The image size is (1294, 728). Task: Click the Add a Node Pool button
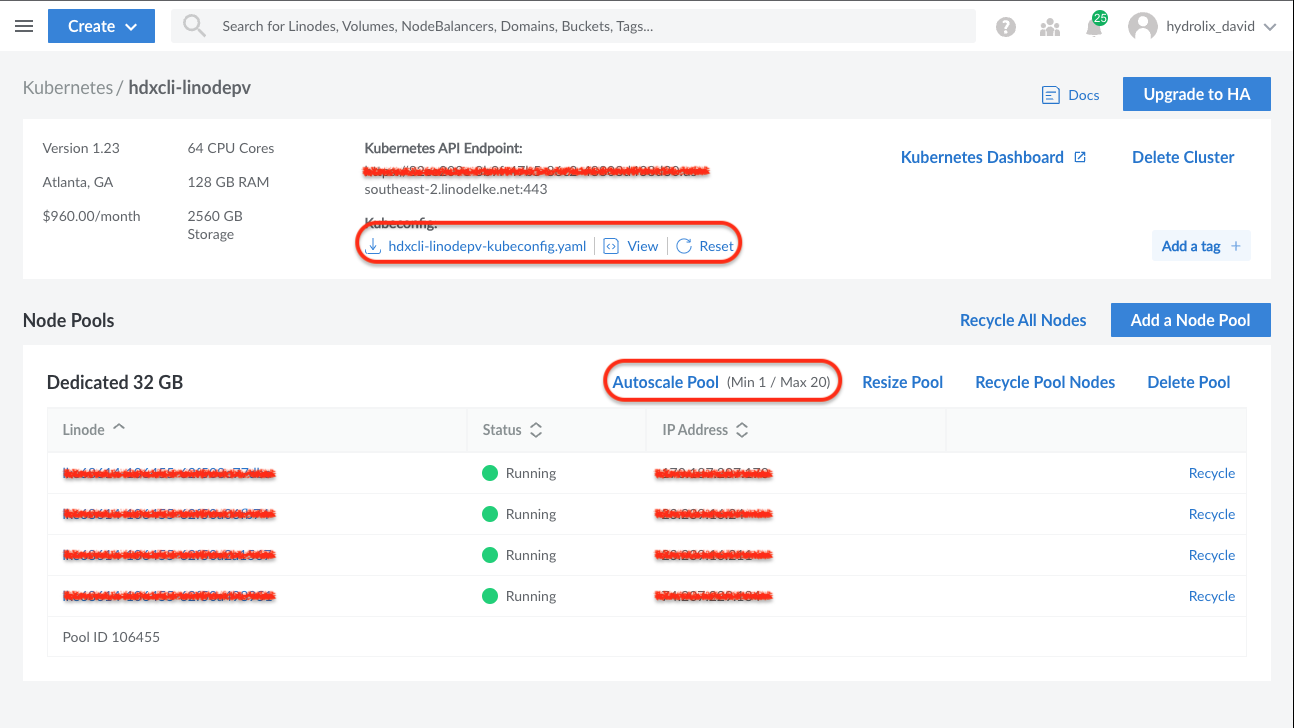coord(1190,320)
